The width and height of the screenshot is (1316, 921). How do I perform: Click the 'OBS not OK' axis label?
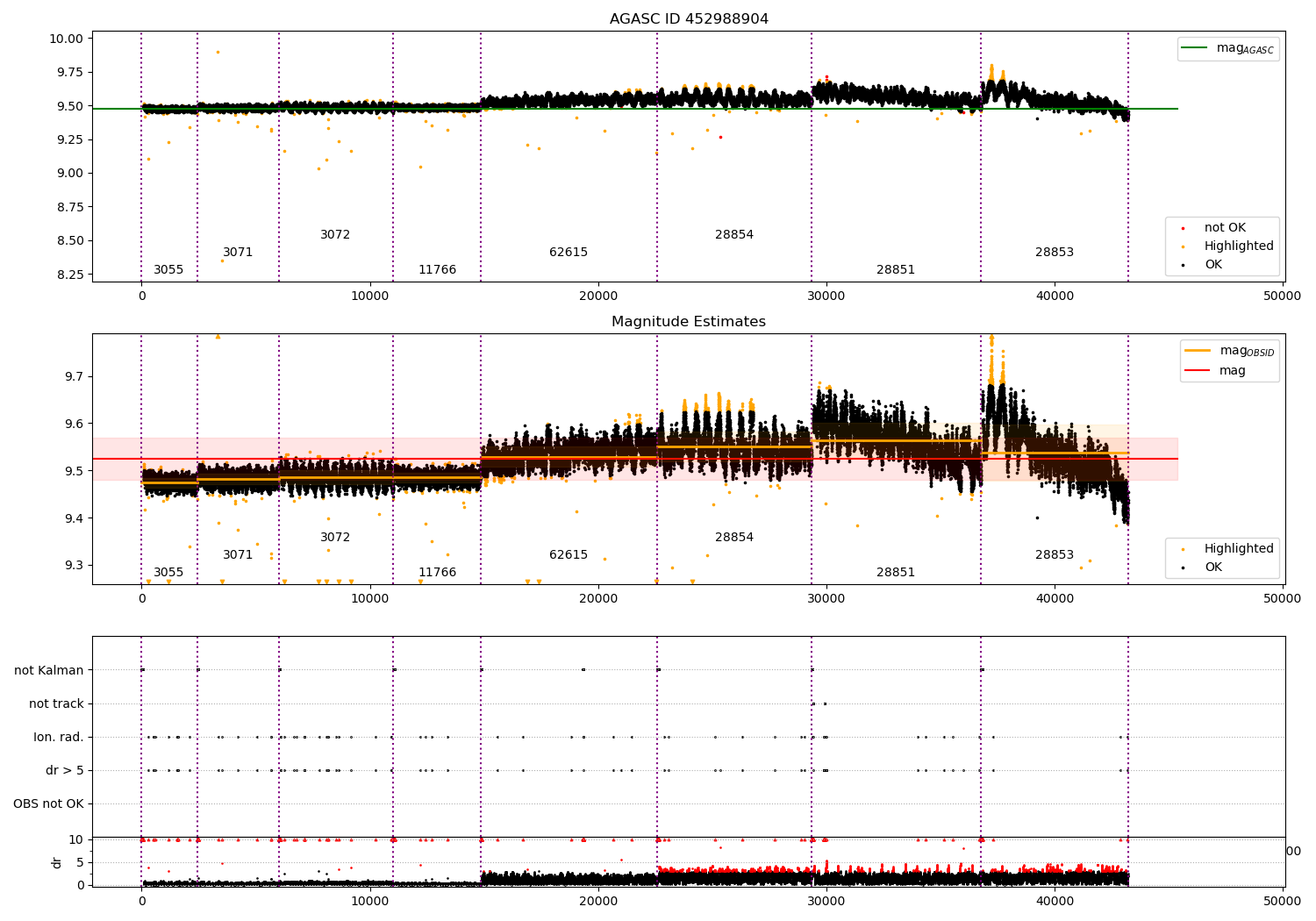[48, 803]
